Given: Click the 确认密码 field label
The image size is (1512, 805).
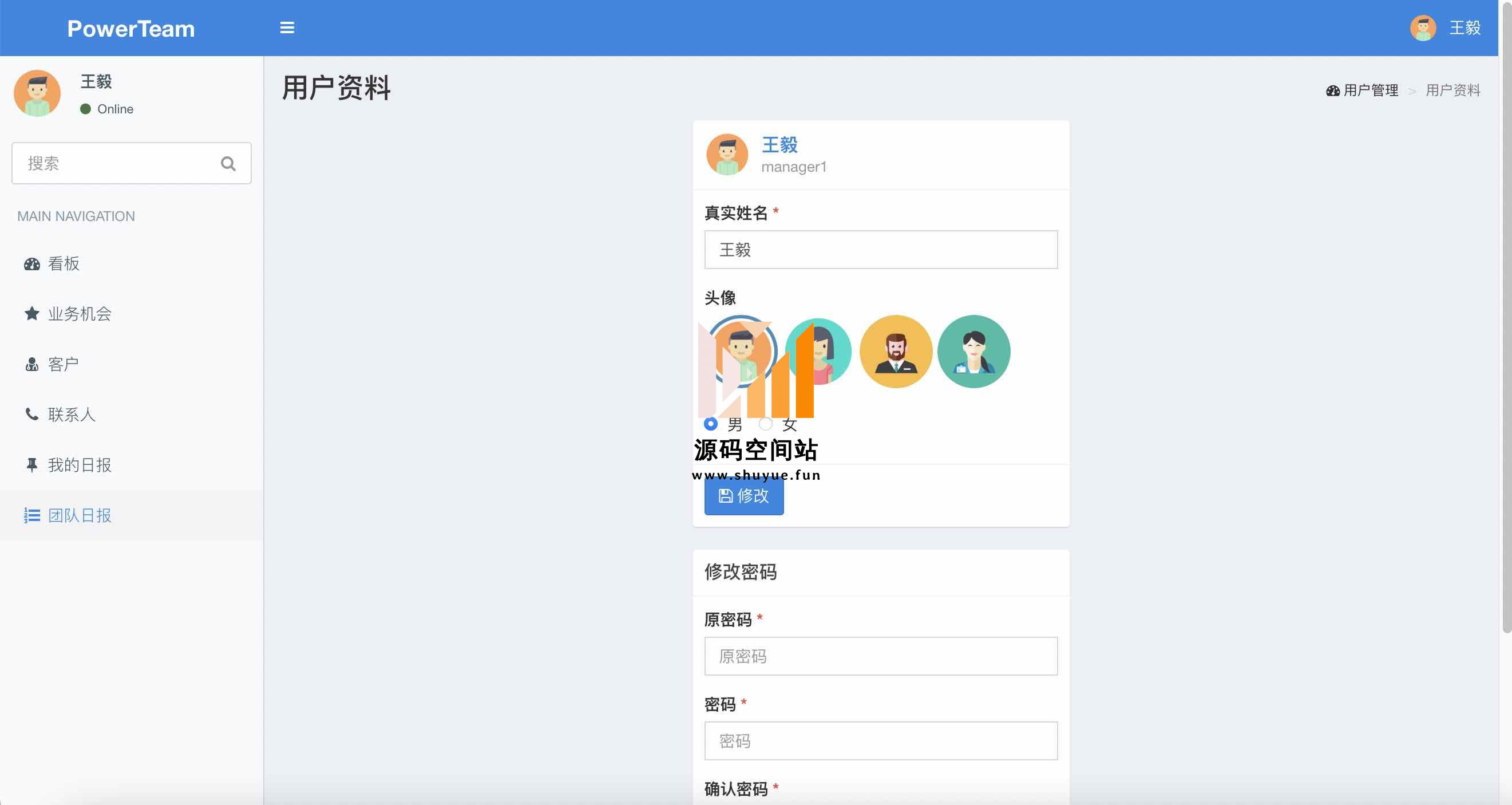Looking at the screenshot, I should click(x=736, y=789).
